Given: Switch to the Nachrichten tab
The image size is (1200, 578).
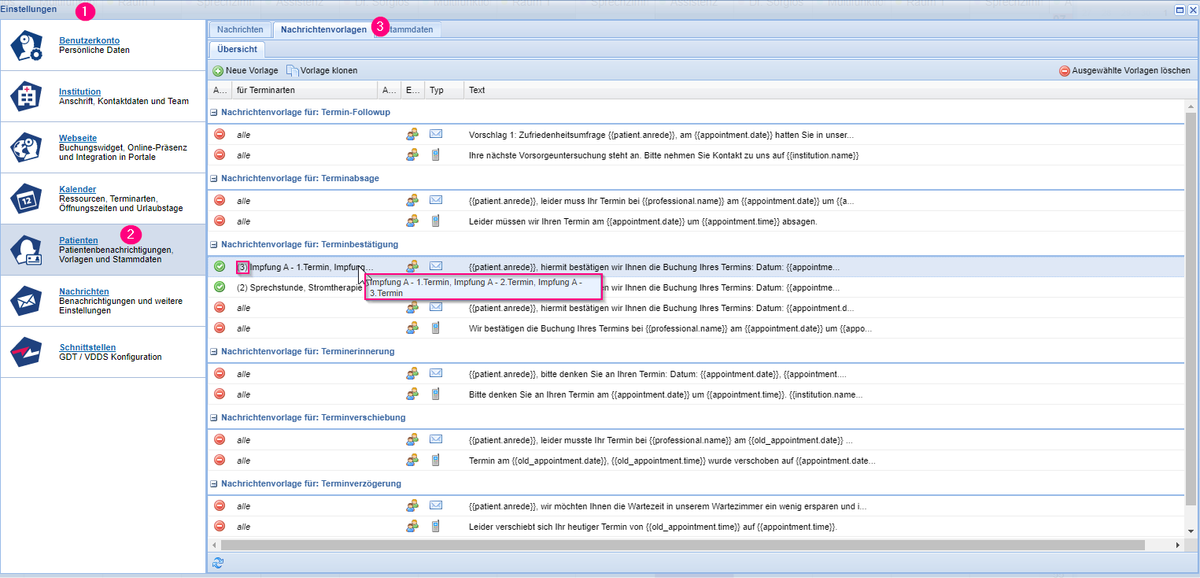Looking at the screenshot, I should 240,30.
